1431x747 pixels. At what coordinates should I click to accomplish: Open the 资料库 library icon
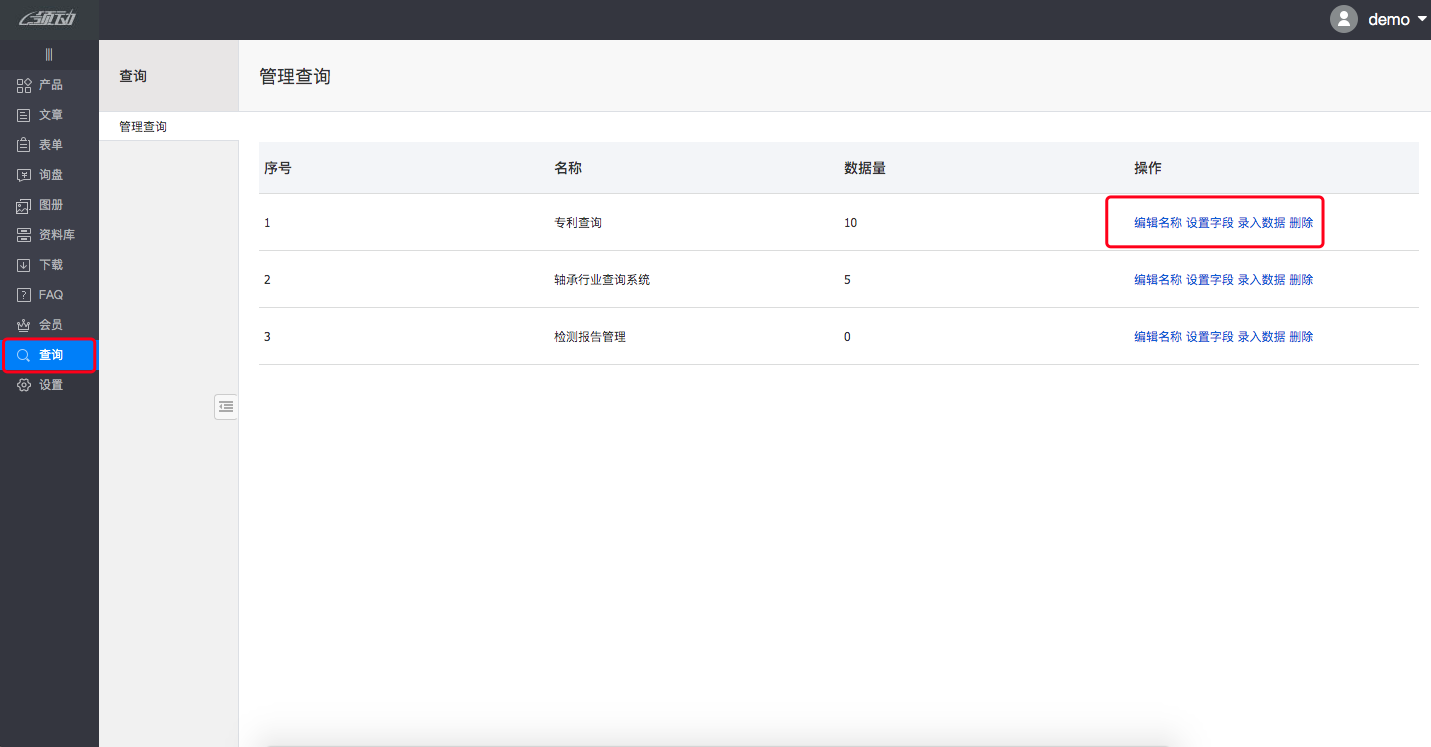25,235
